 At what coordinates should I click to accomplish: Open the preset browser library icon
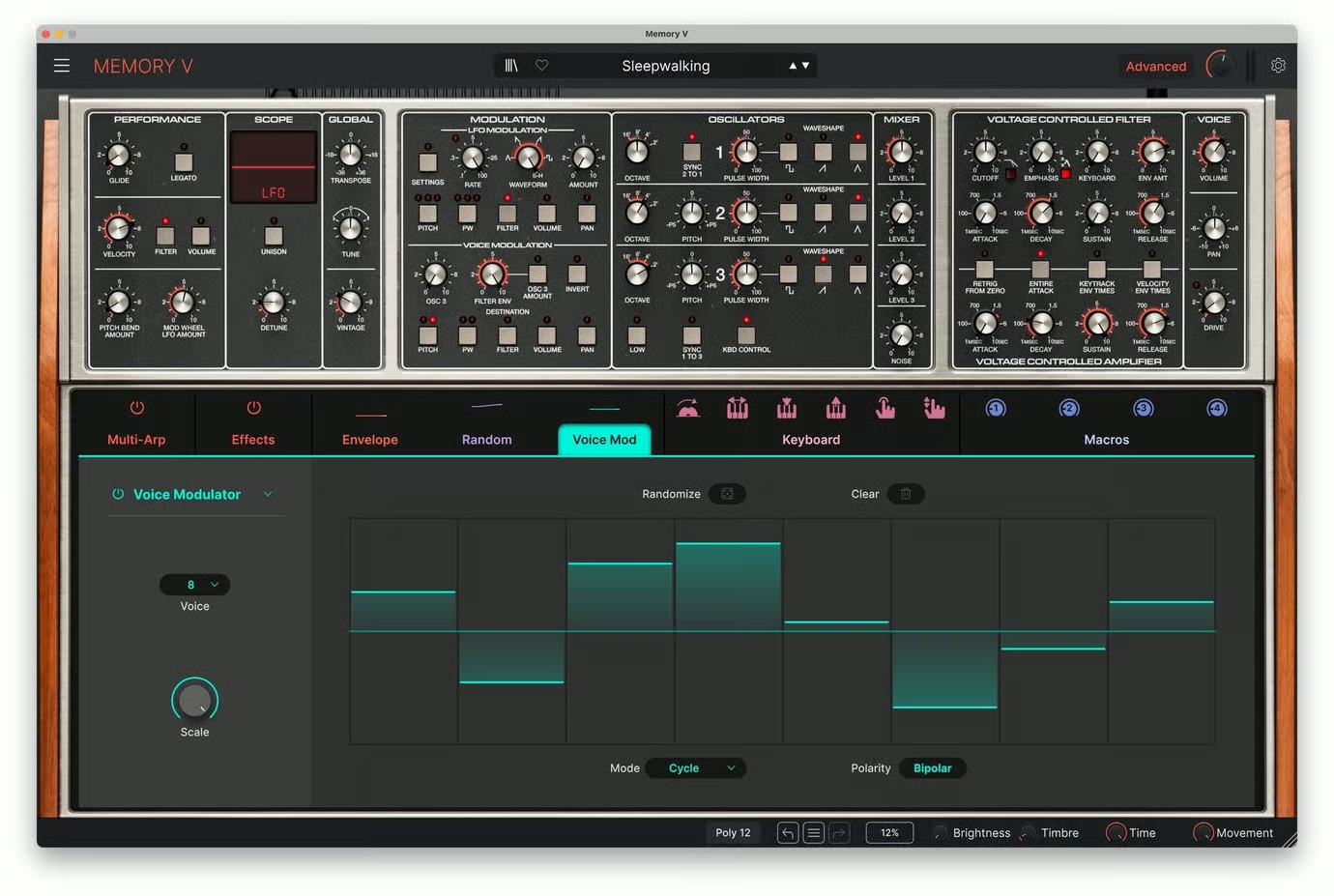(x=511, y=66)
